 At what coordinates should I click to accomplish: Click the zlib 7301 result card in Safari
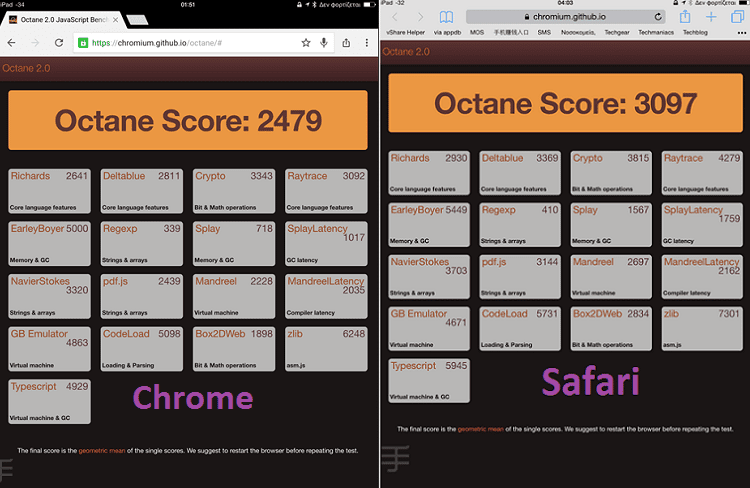click(702, 328)
